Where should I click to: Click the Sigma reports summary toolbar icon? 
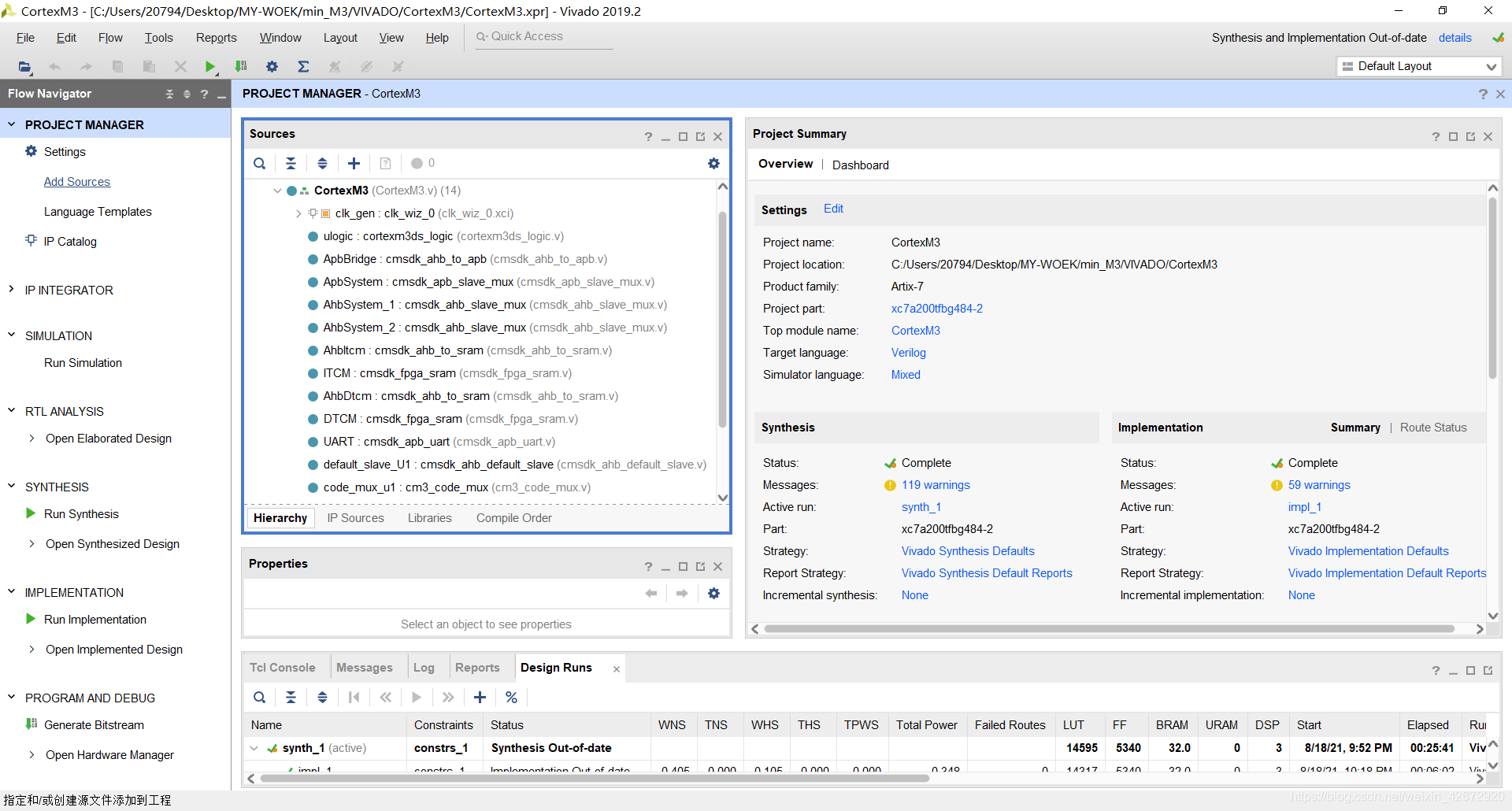(303, 67)
